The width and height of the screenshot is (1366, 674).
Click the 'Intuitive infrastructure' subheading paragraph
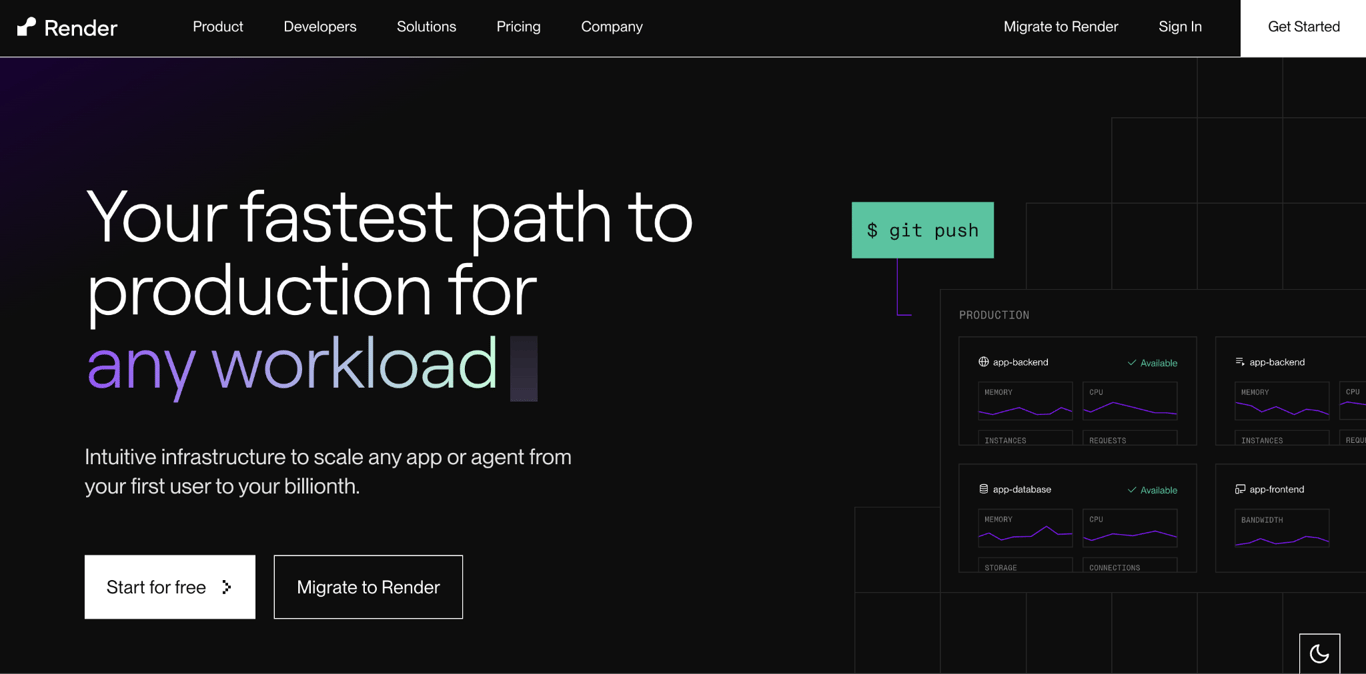tap(328, 471)
